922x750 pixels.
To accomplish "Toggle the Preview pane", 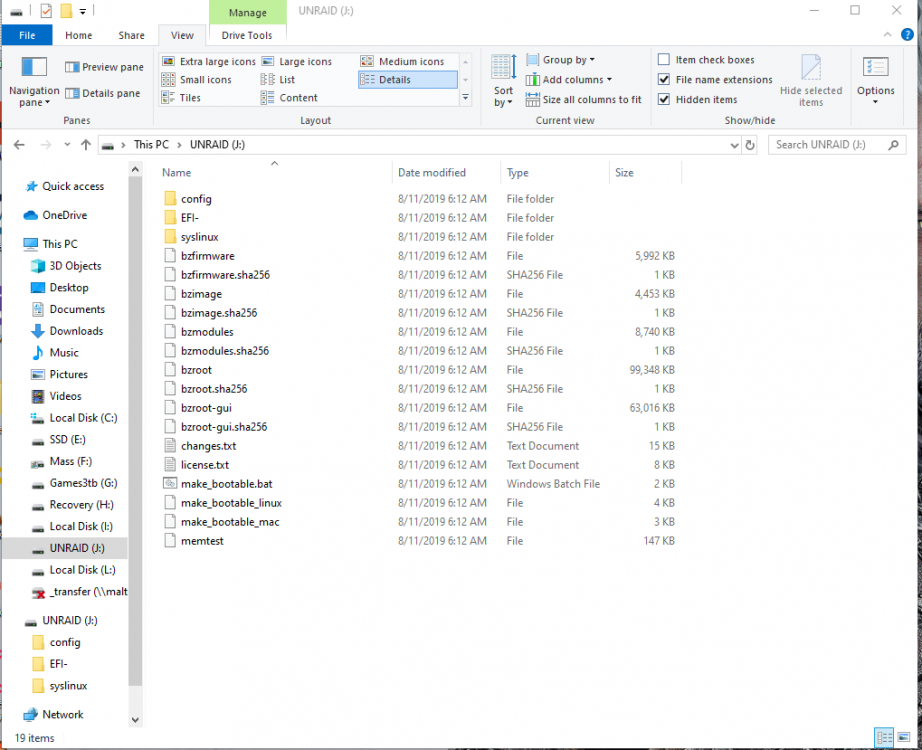I will (104, 67).
